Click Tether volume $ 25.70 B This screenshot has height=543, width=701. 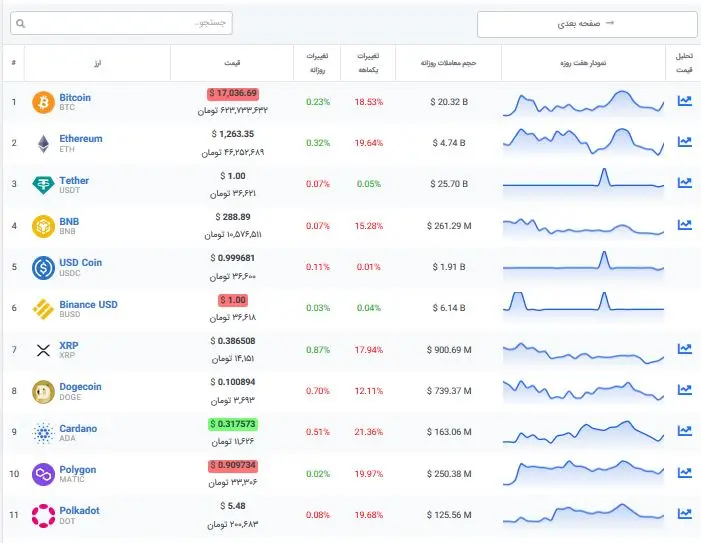click(449, 184)
